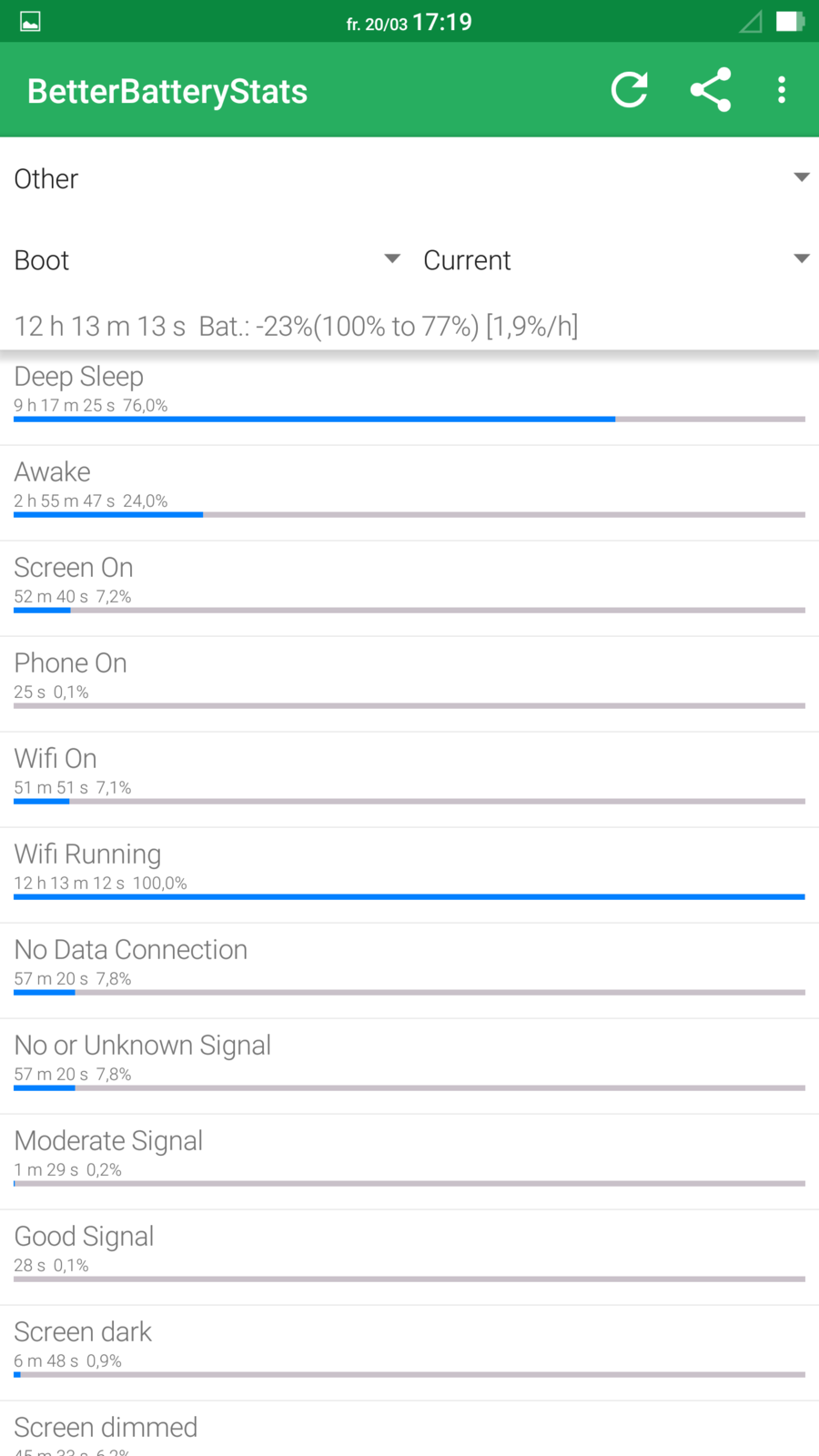The width and height of the screenshot is (819, 1456).
Task: Select the Awake stat row
Action: [x=409, y=488]
